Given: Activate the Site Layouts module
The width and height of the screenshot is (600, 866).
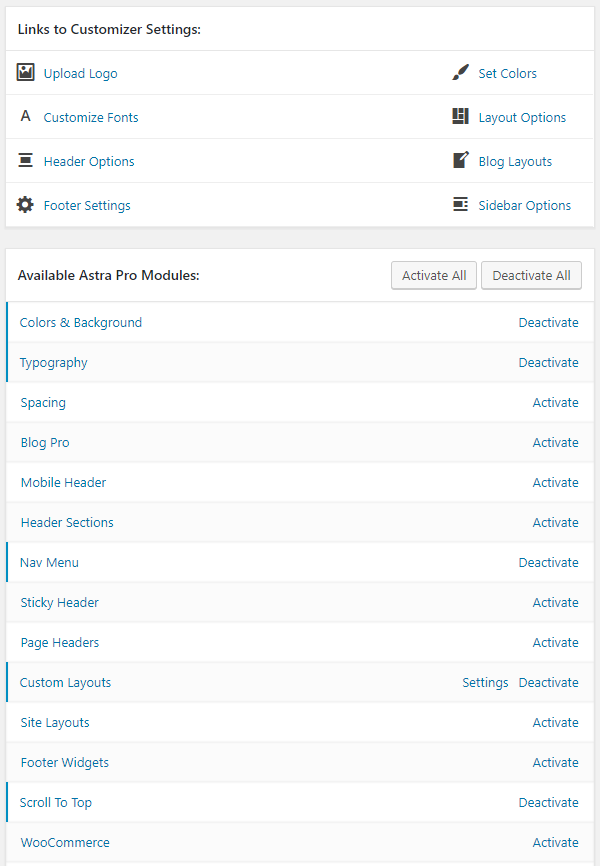Looking at the screenshot, I should click(x=555, y=722).
